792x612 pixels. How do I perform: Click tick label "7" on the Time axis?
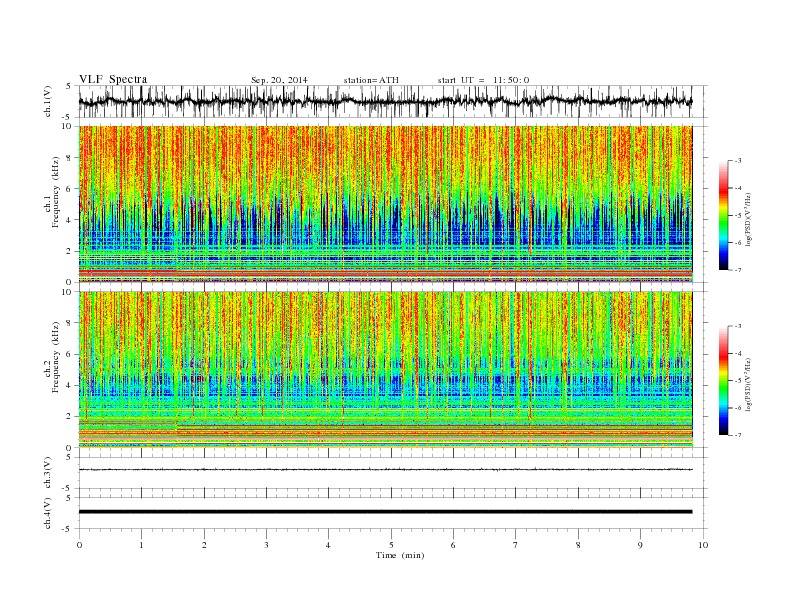pos(516,545)
